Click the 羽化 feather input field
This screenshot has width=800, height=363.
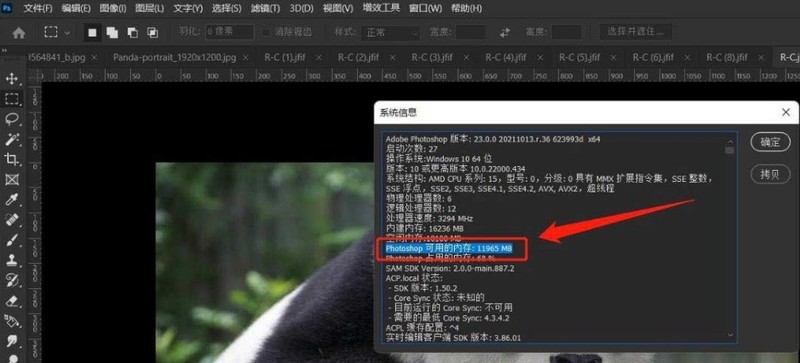[x=230, y=32]
